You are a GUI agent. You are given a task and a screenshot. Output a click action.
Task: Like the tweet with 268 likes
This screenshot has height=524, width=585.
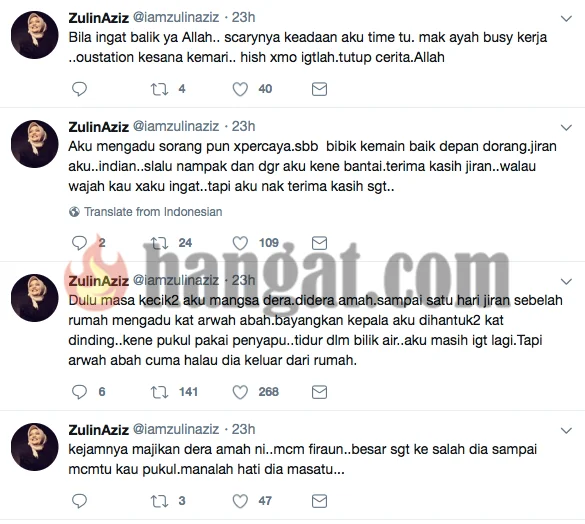[240, 392]
